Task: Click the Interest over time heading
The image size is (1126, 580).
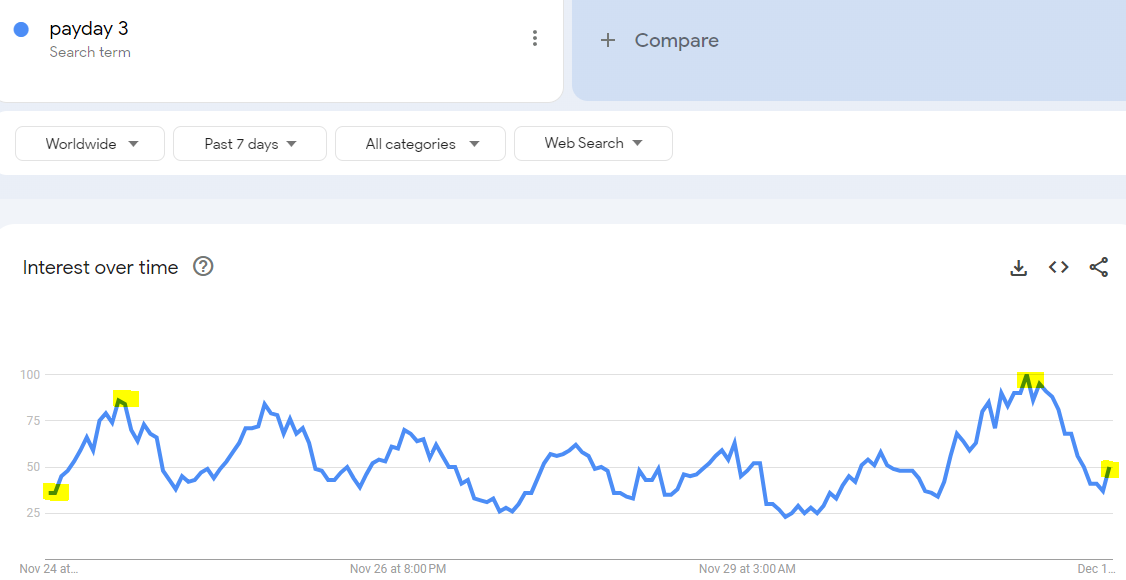Action: coord(101,268)
